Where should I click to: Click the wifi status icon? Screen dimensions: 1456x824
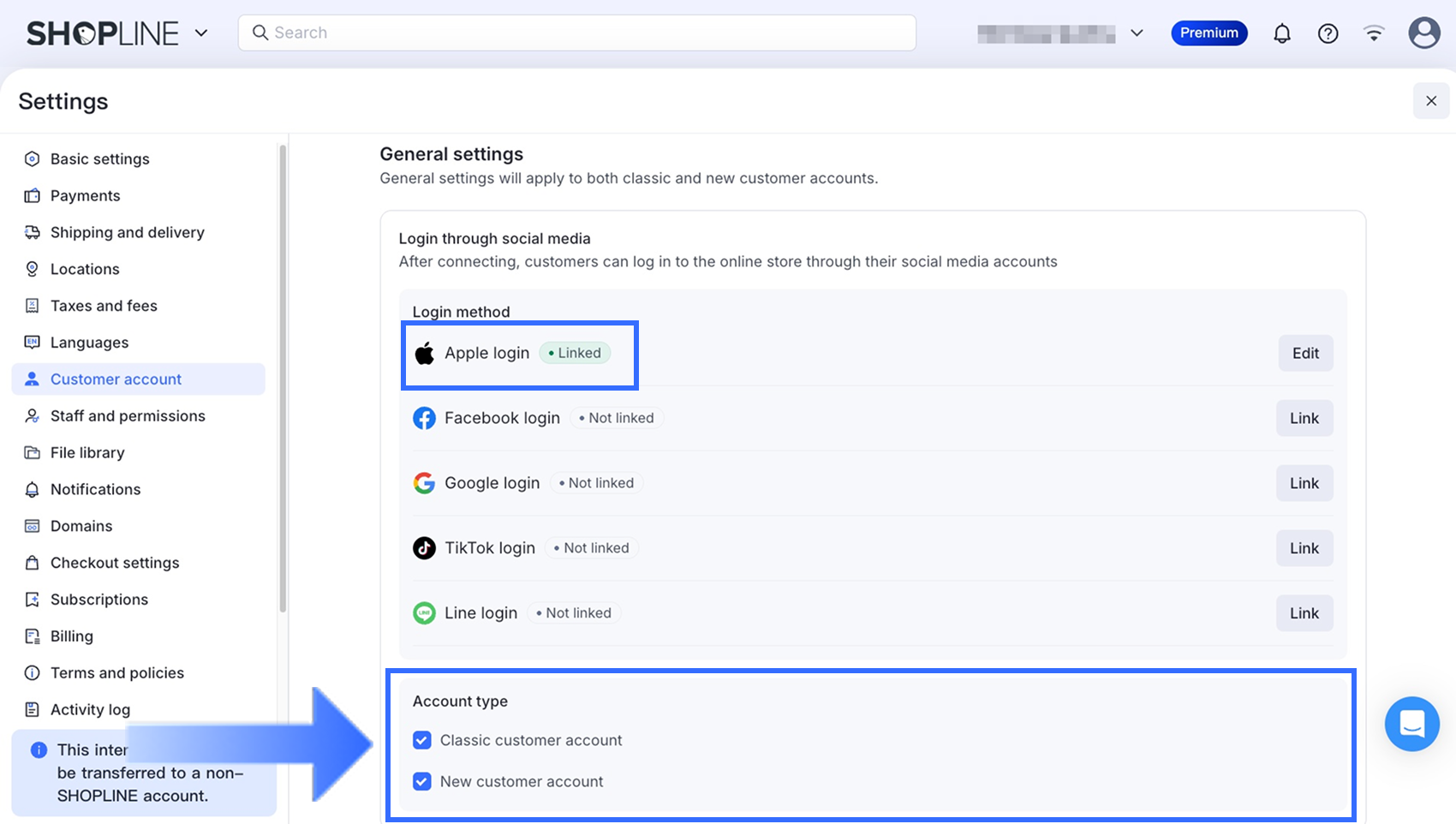(x=1374, y=33)
